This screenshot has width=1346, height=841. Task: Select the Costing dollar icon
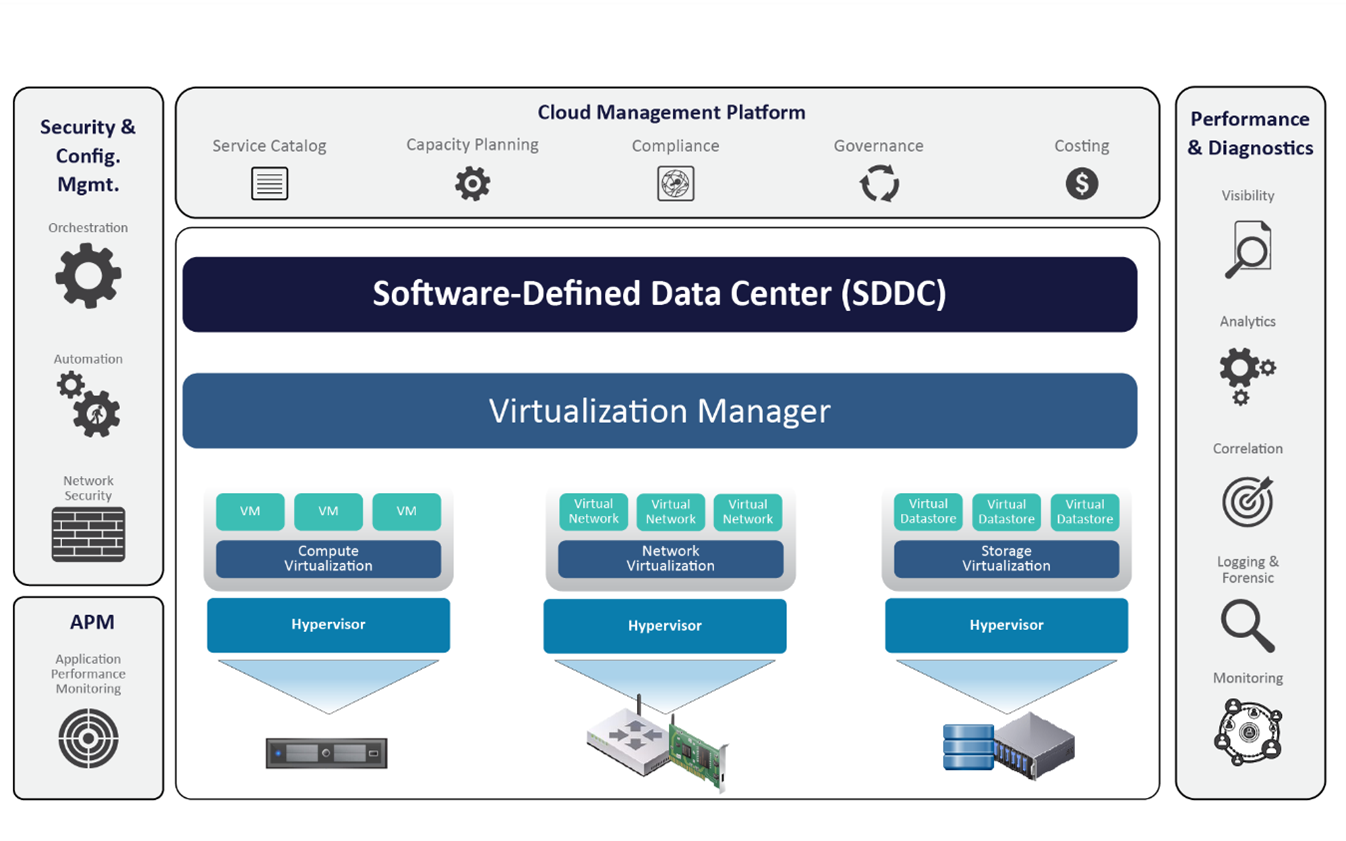[1081, 183]
